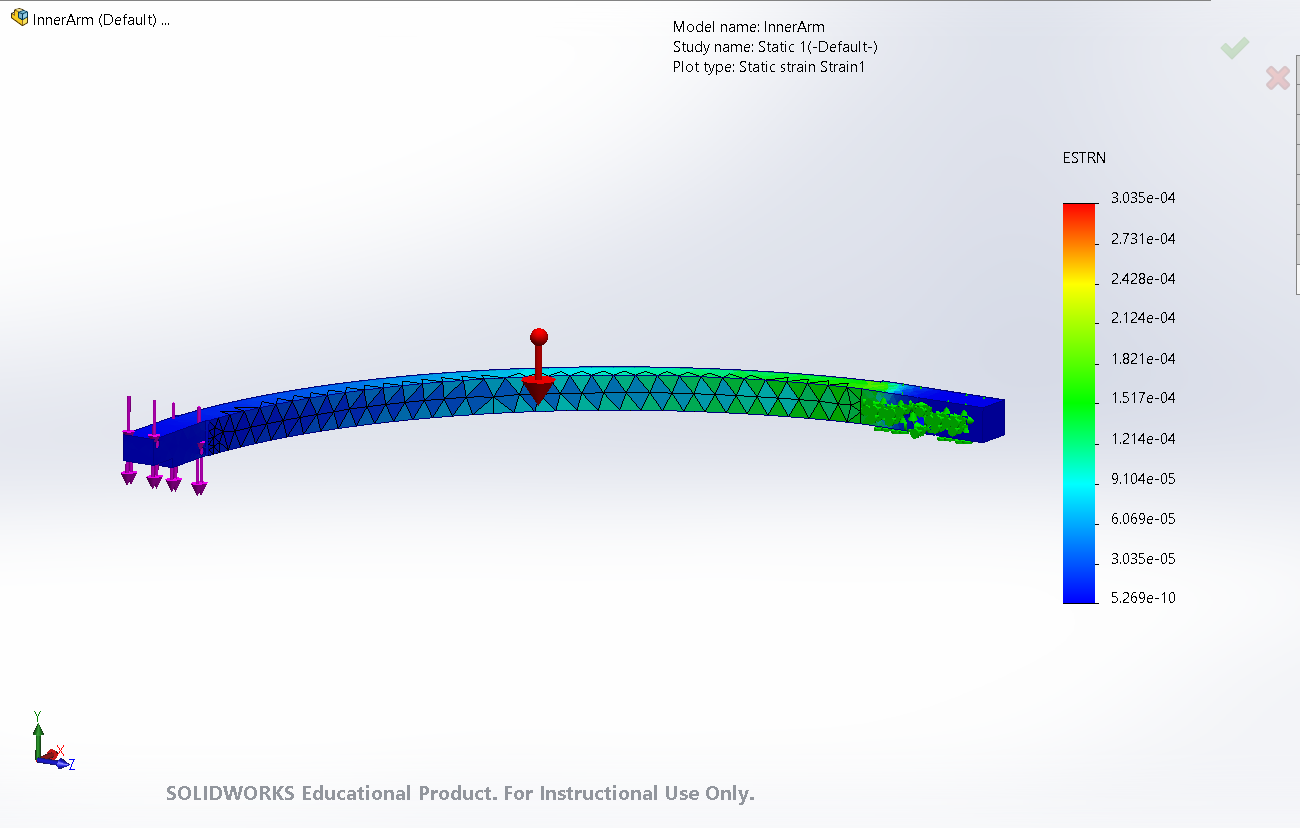Viewport: 1300px width, 828px height.
Task: Click the maximum value 3.035e-04
Action: point(1143,198)
